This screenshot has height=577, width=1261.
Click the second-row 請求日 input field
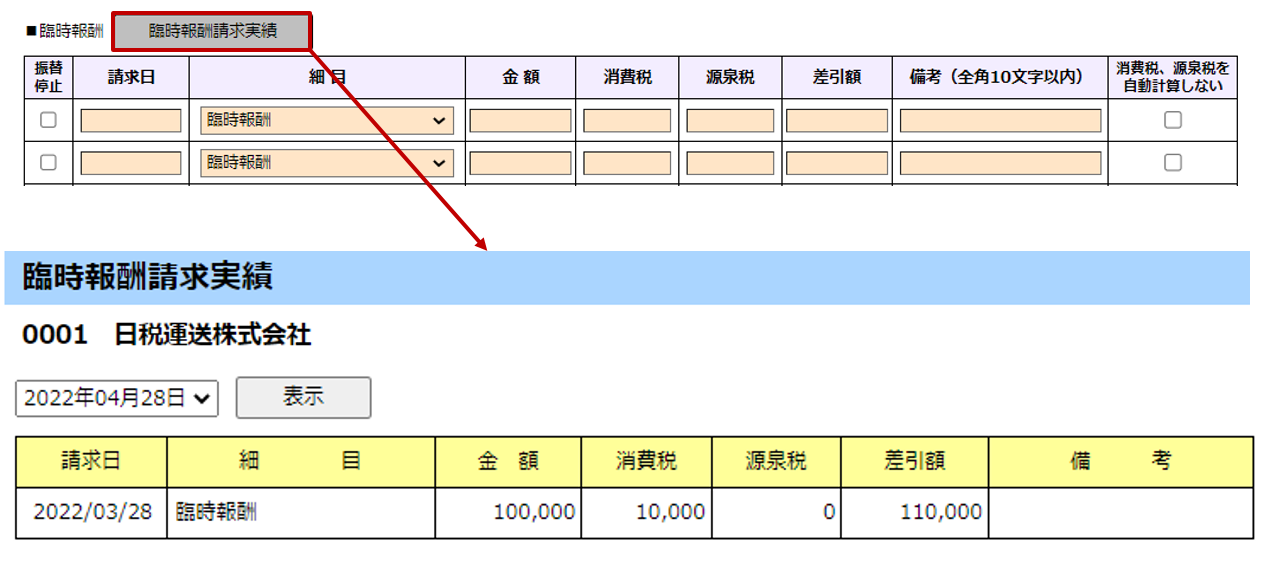(131, 162)
